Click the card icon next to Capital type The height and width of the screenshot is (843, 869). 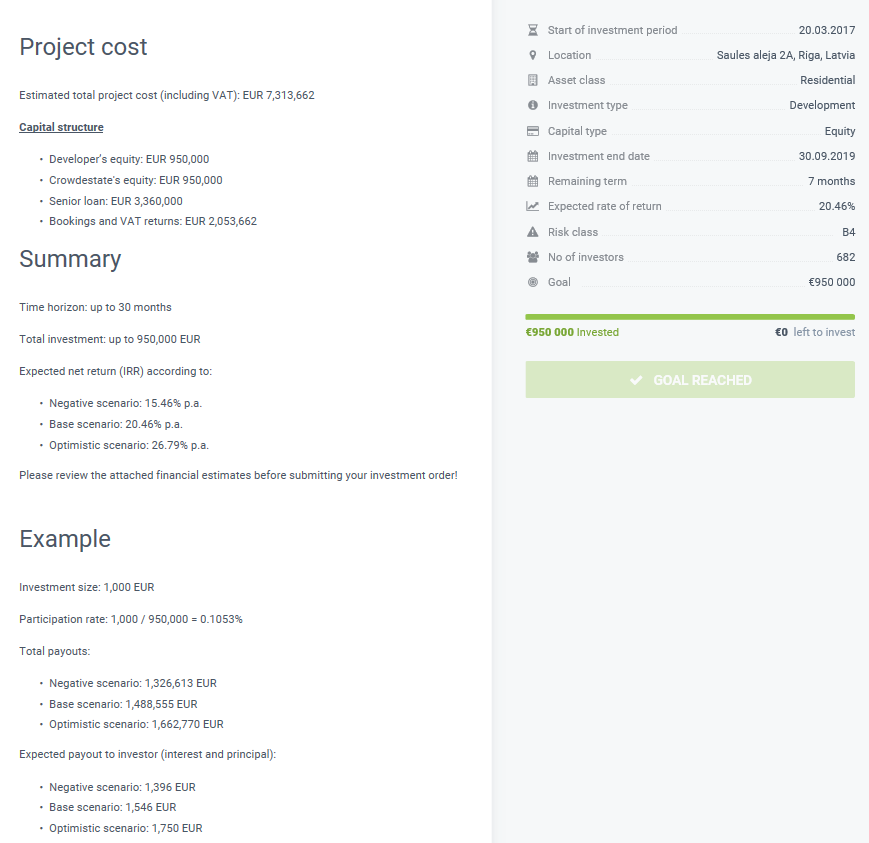pos(532,131)
